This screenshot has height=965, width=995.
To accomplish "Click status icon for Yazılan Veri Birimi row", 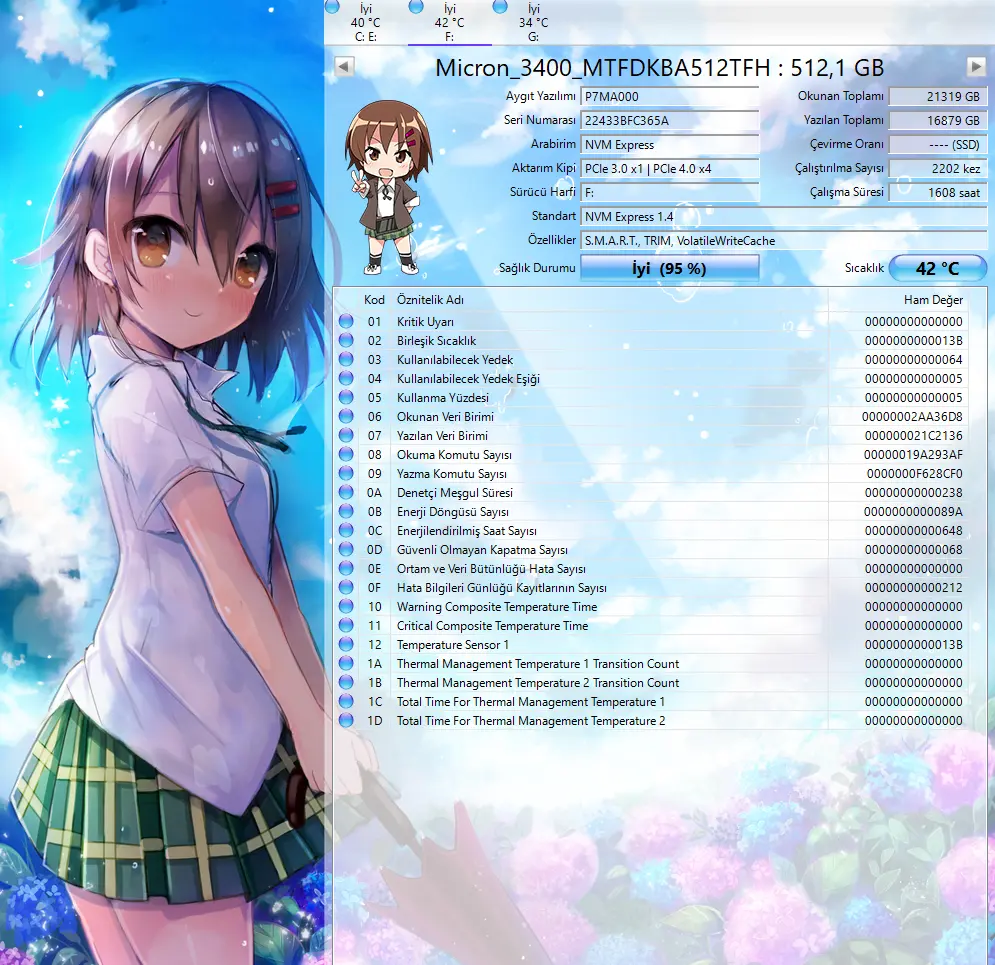I will click(346, 435).
